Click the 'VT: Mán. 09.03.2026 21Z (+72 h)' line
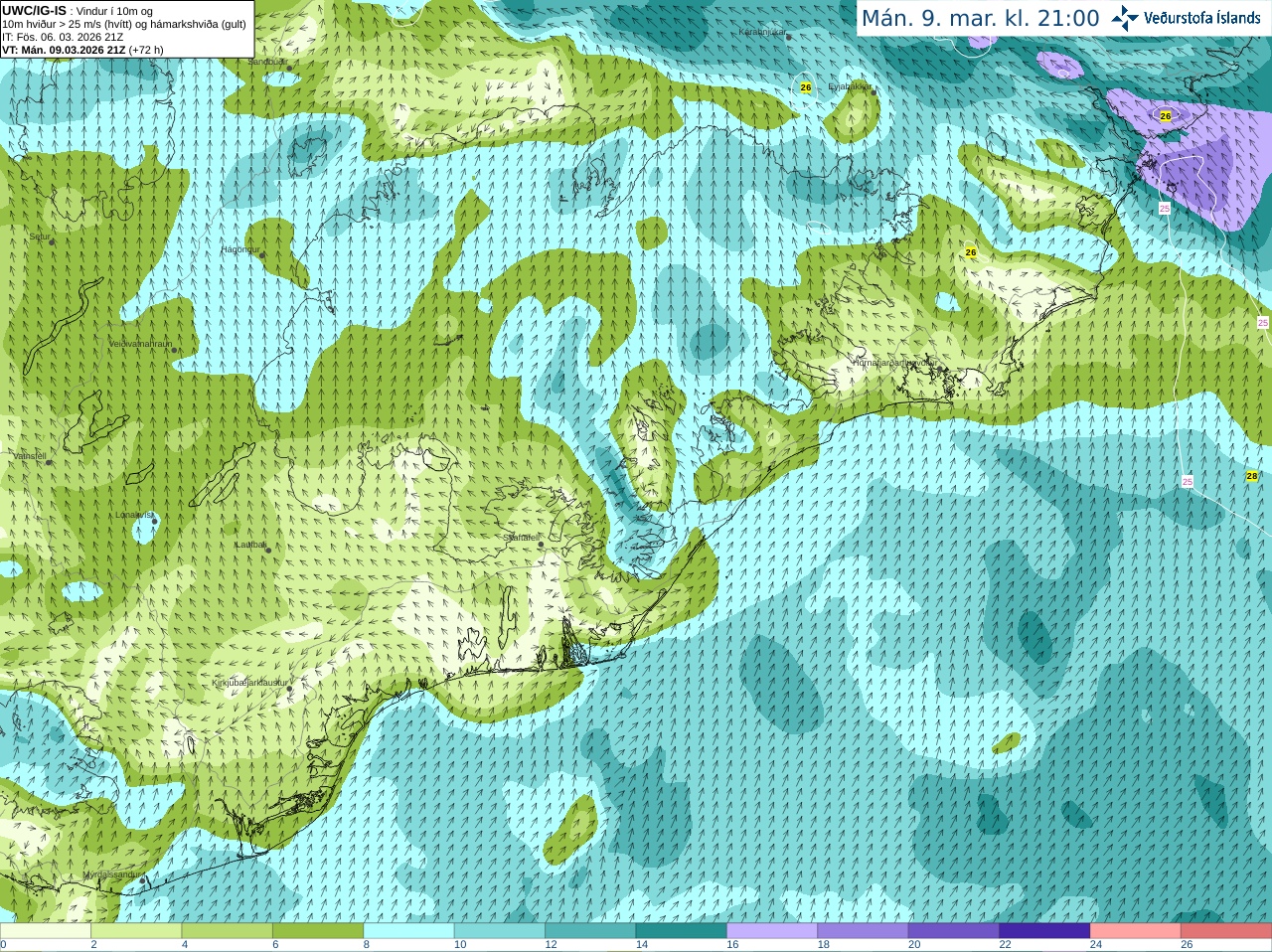The image size is (1272, 952). point(82,50)
